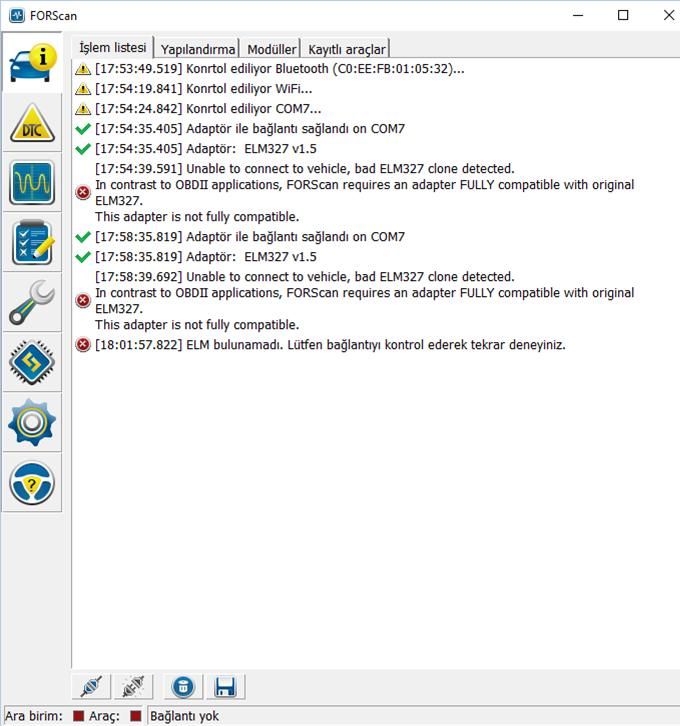Select the 17:54:35.405 bağlantı sağlandı on COM7 line
Image resolution: width=680 pixels, height=726 pixels.
(250, 129)
